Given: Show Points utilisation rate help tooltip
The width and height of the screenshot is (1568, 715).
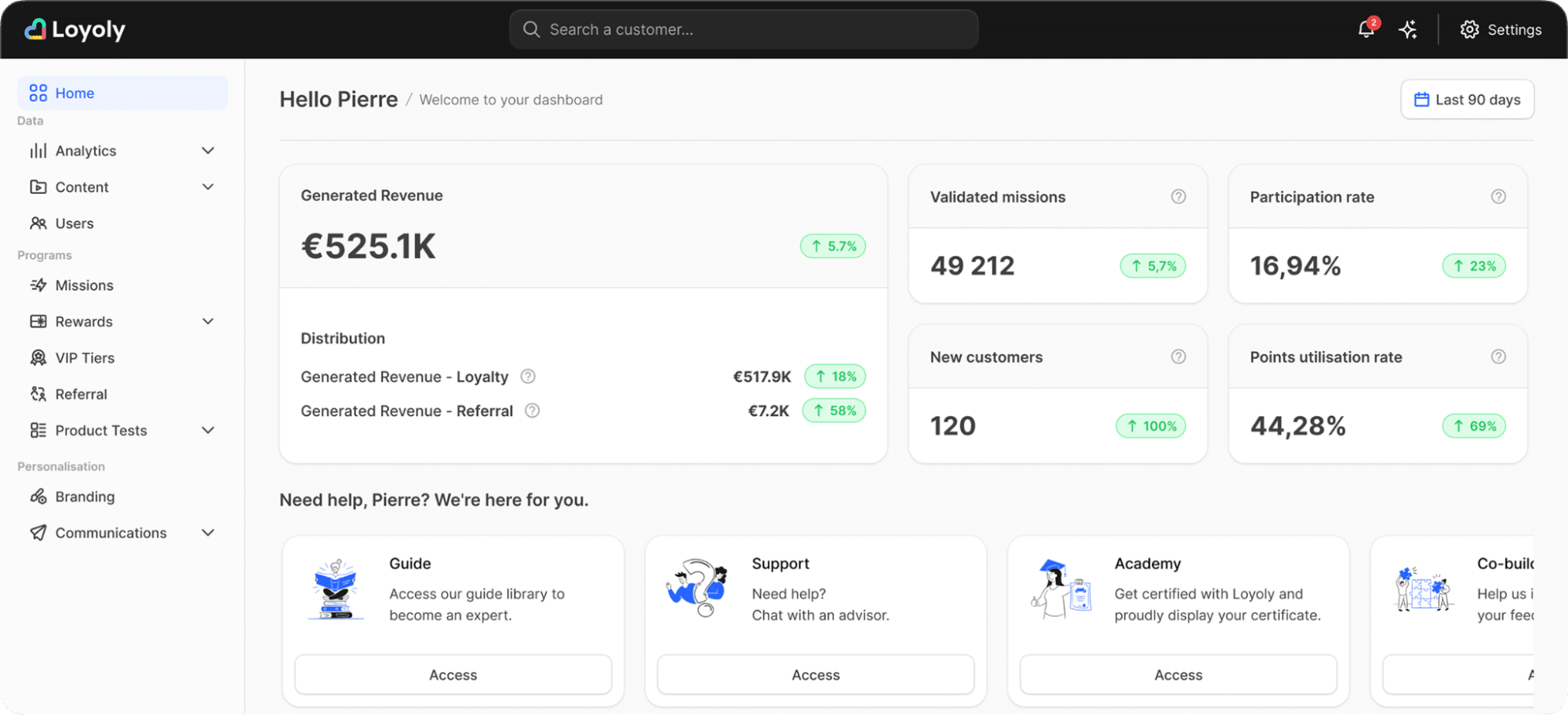Looking at the screenshot, I should 1498,357.
